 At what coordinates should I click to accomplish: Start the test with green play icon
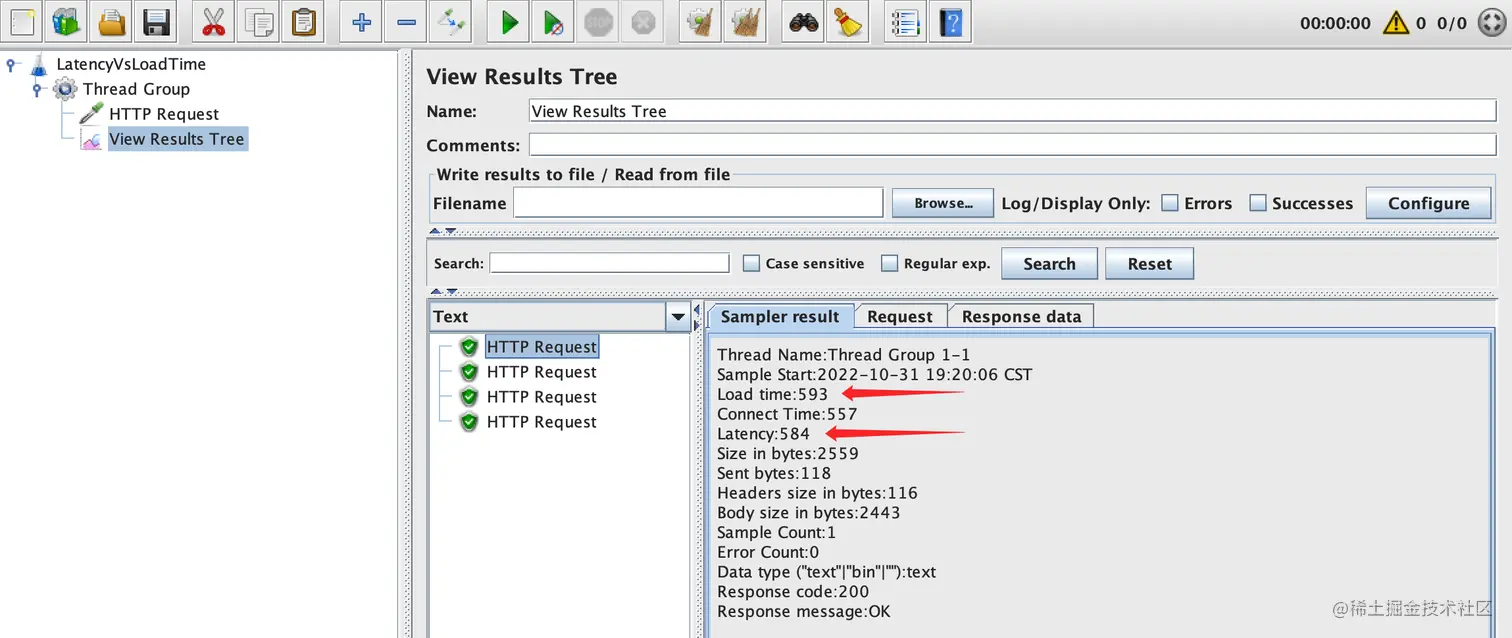click(509, 22)
